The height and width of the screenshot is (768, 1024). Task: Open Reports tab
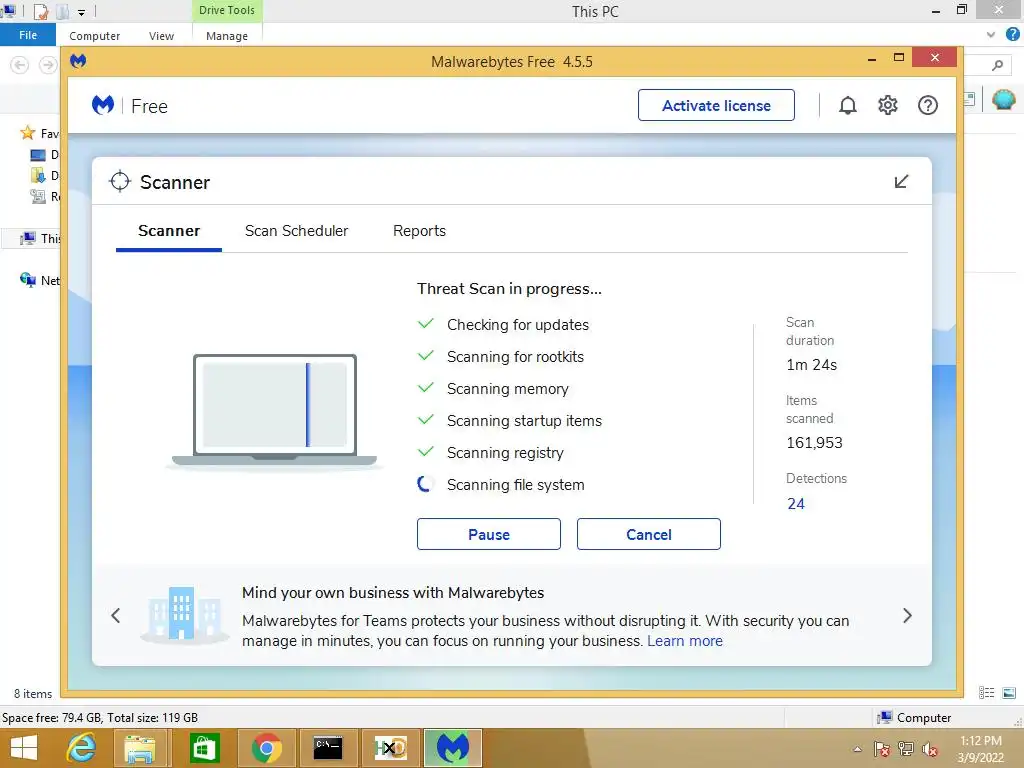pos(419,231)
